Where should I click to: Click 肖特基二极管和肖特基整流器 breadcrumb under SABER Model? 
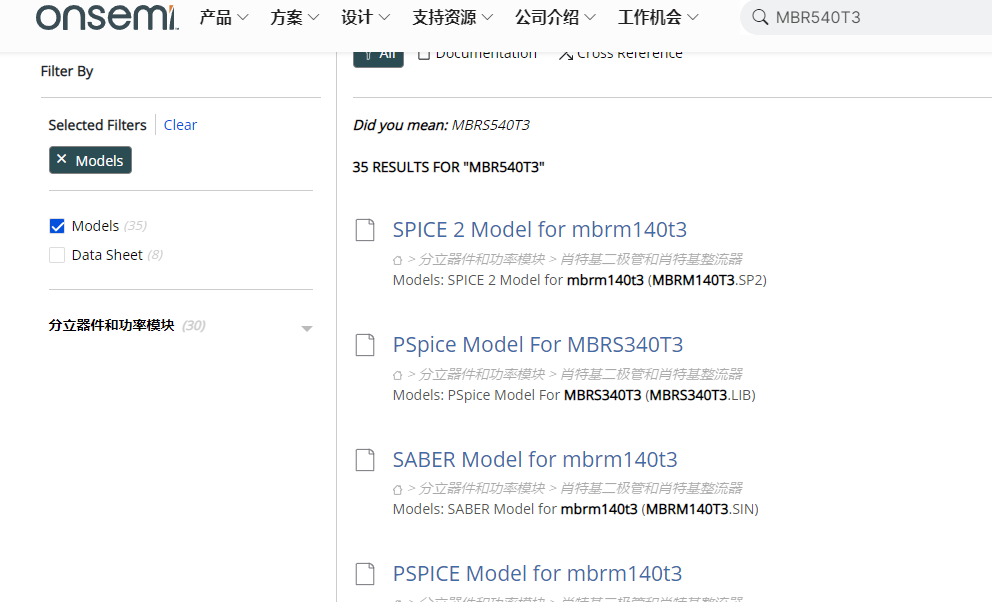[x=651, y=488]
